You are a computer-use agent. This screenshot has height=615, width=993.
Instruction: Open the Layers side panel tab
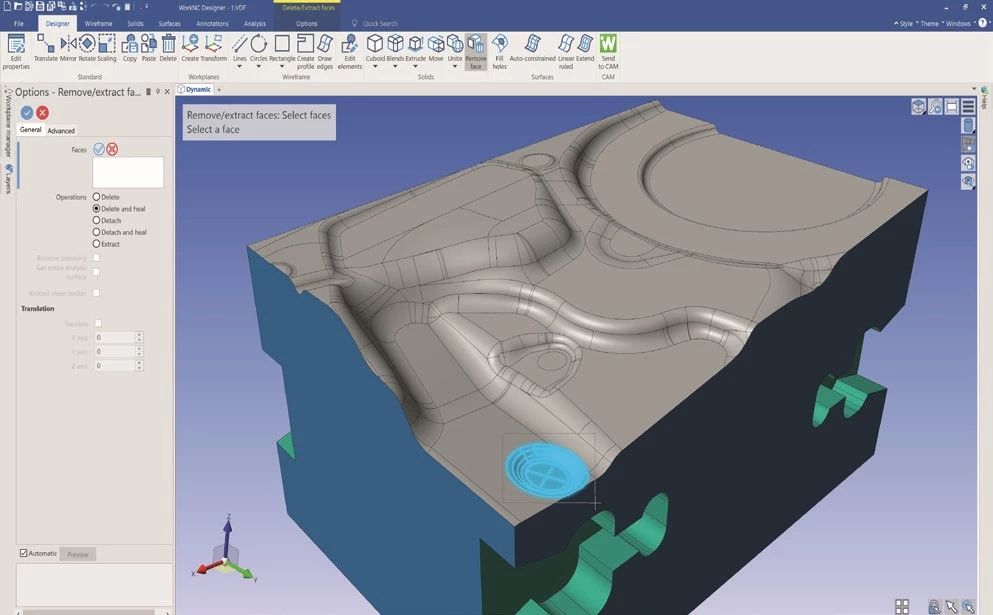click(8, 179)
